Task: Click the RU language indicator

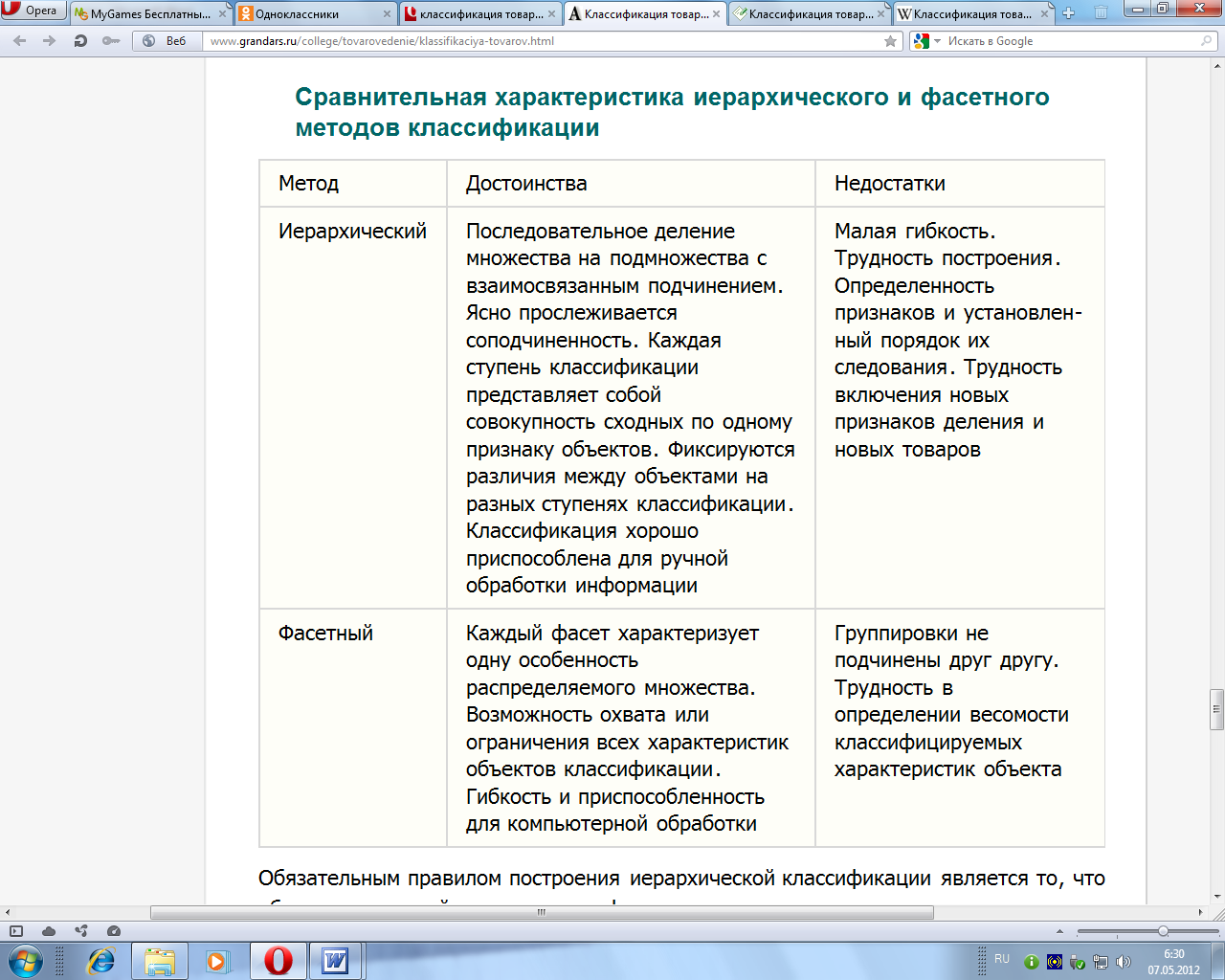Action: 1002,959
